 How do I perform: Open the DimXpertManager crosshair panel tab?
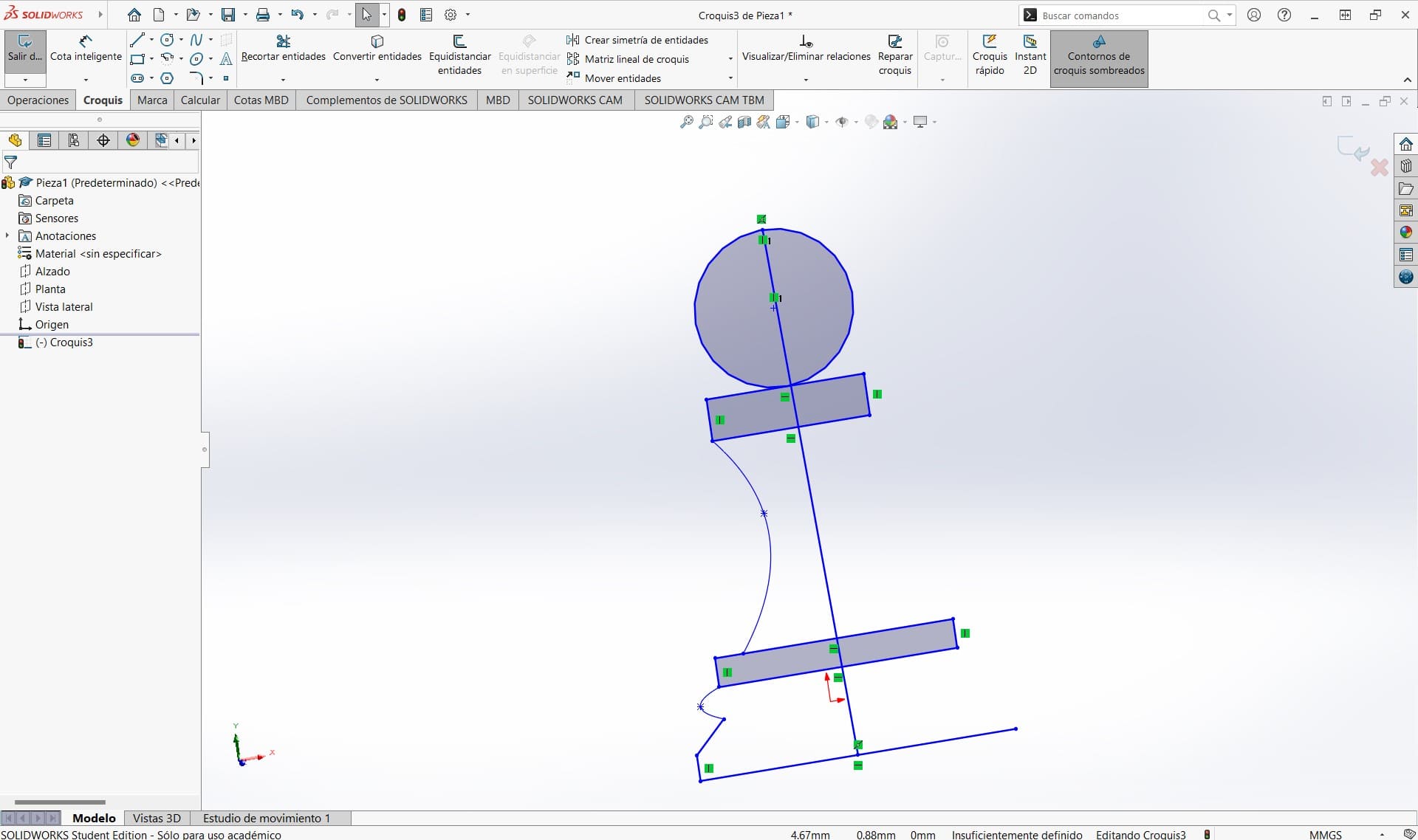click(x=103, y=140)
